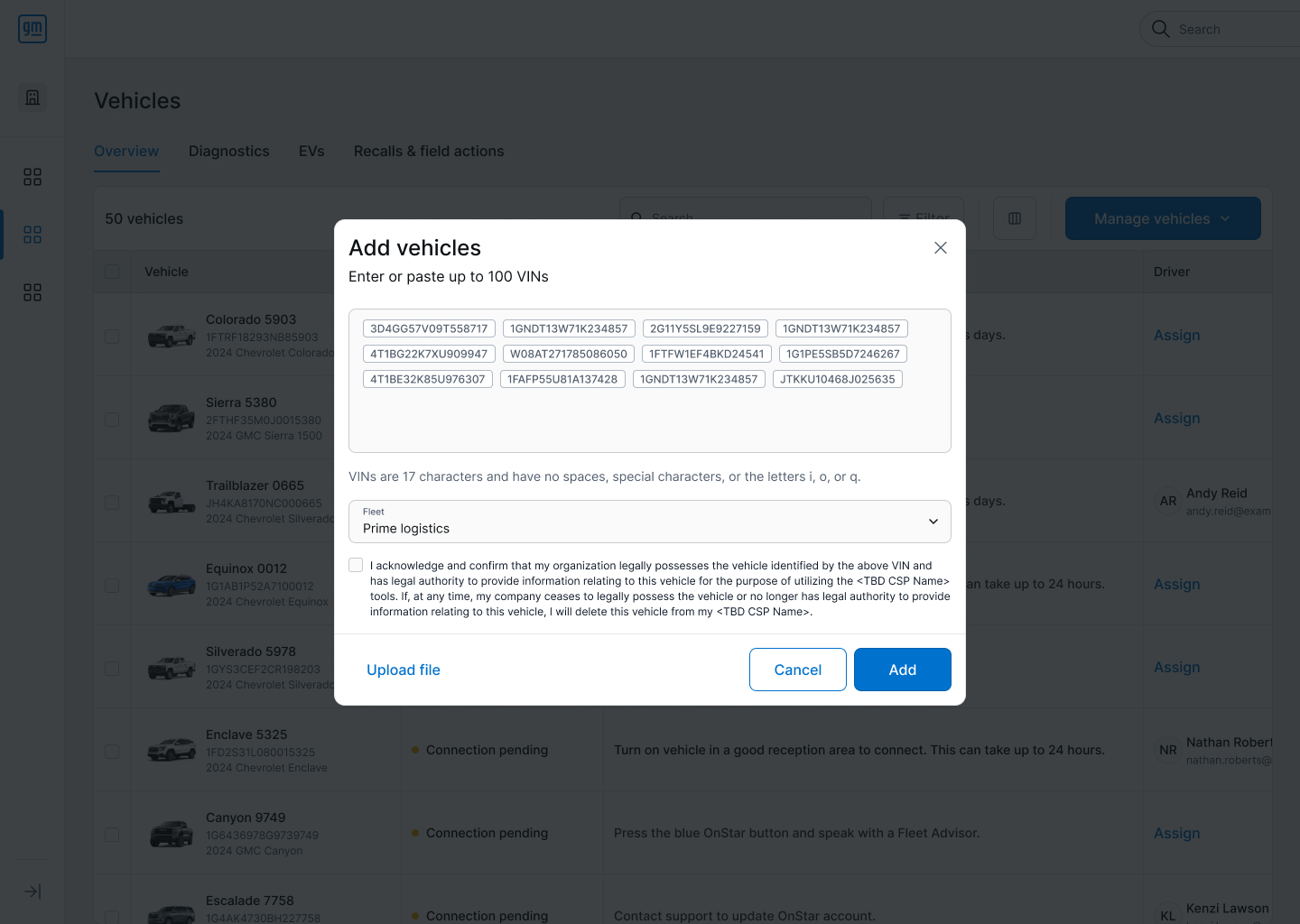Select the Colorado 5903 row checkbox
Screen dimensions: 1300x924
click(112, 337)
